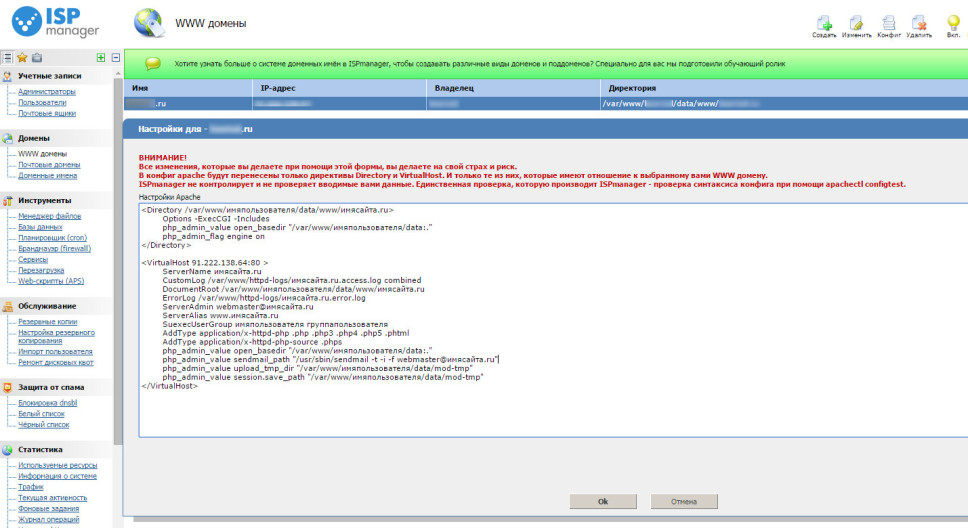Click the Инструменты tools icon
Image resolution: width=968 pixels, height=528 pixels.
click(x=7, y=201)
